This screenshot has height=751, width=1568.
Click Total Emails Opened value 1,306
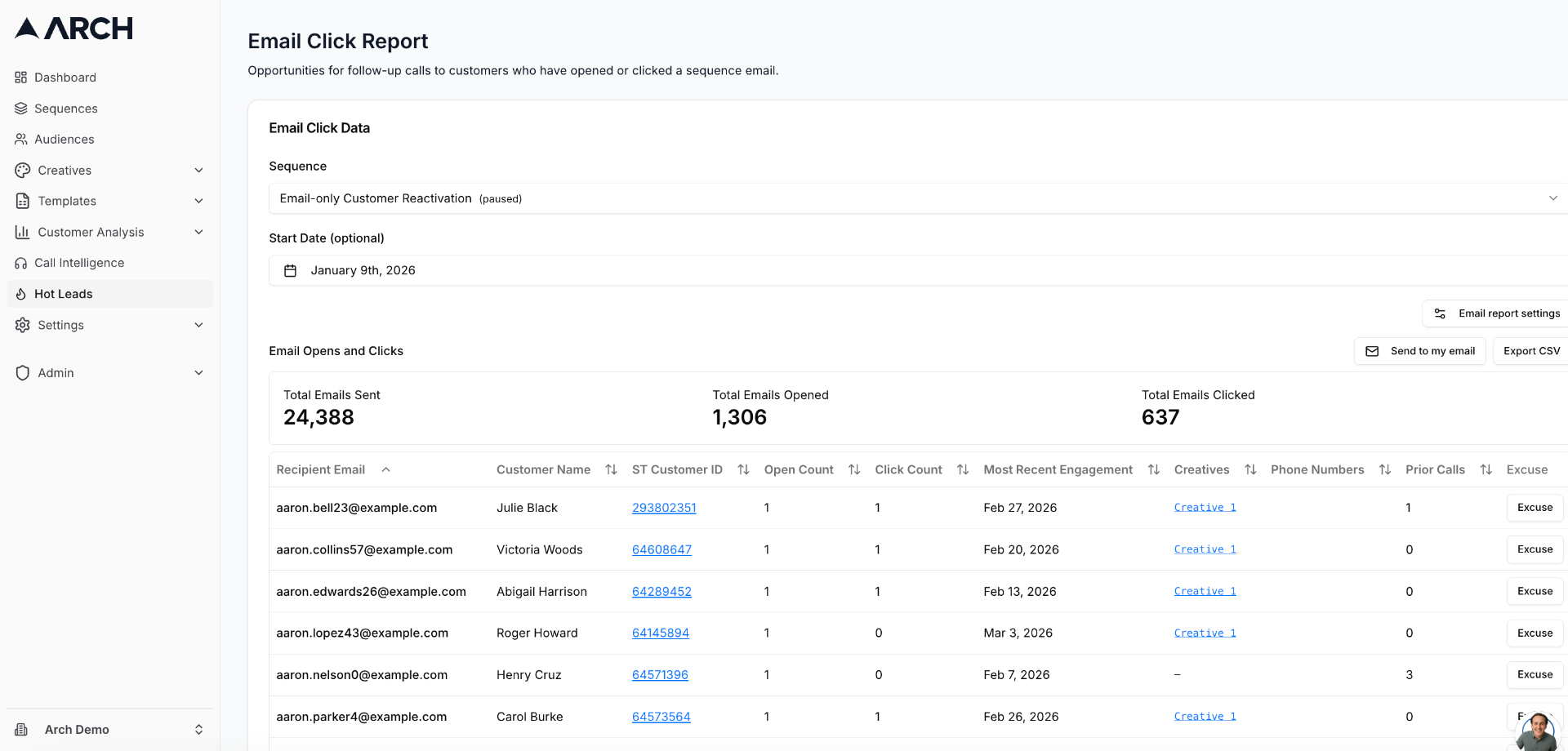click(x=740, y=417)
